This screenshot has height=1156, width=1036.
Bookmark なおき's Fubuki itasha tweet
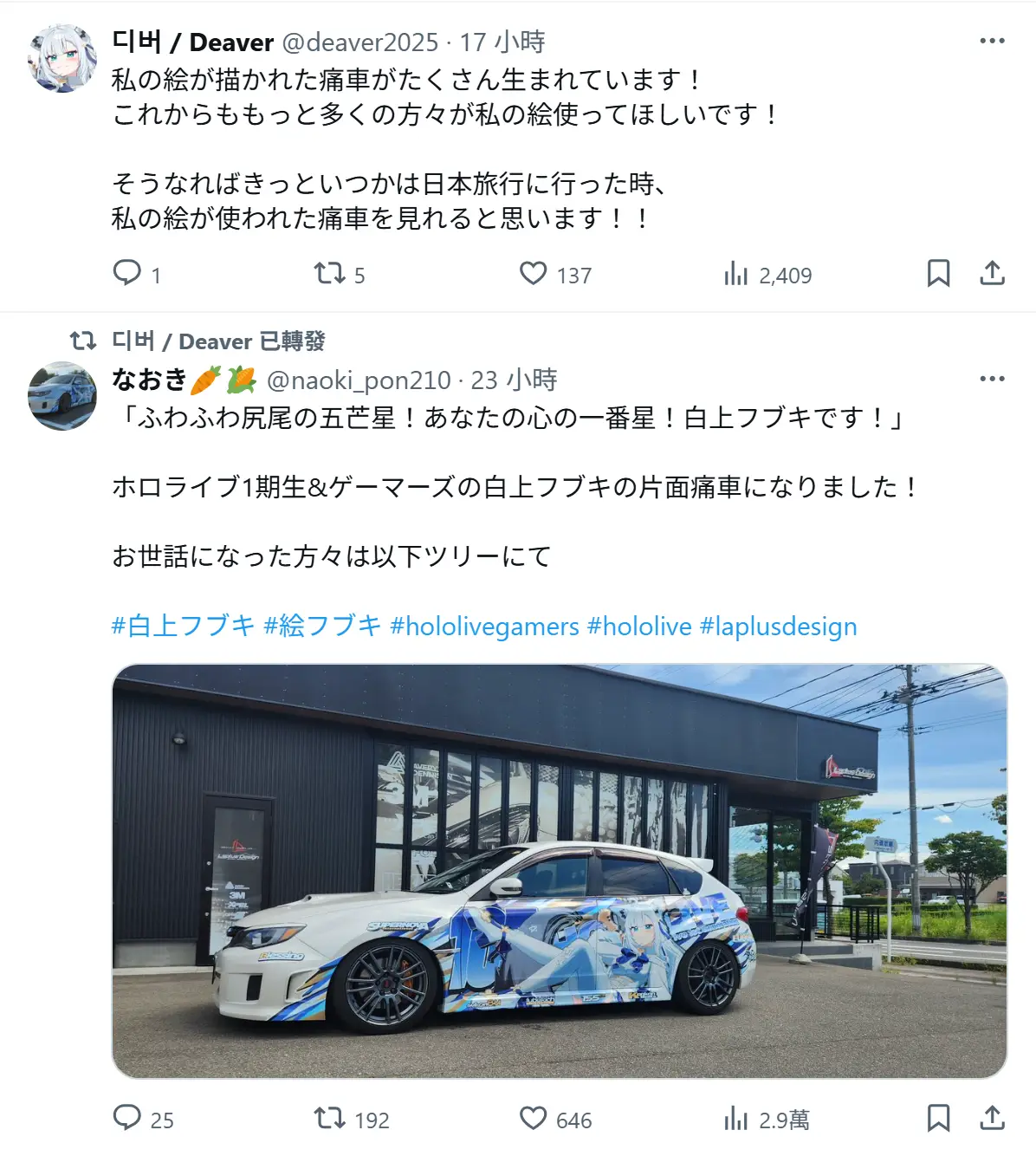click(x=938, y=1118)
